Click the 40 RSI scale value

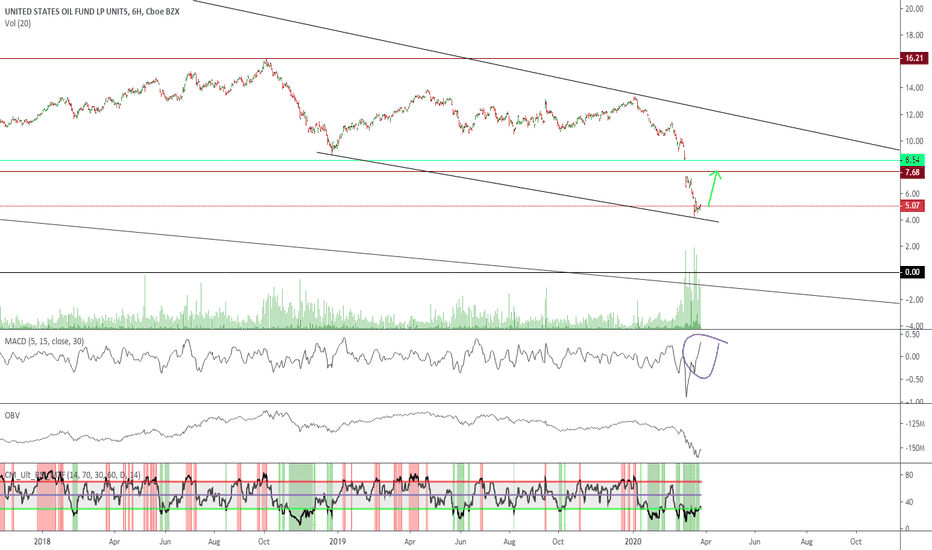point(909,502)
